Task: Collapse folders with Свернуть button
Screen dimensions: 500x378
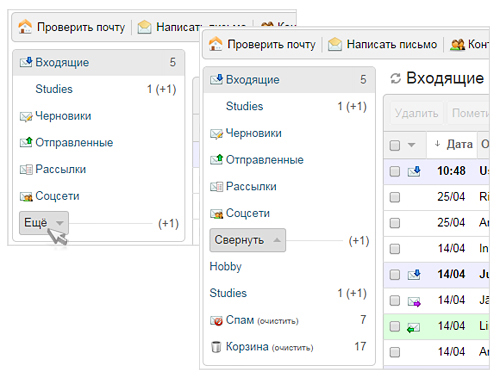Action: pyautogui.click(x=248, y=240)
